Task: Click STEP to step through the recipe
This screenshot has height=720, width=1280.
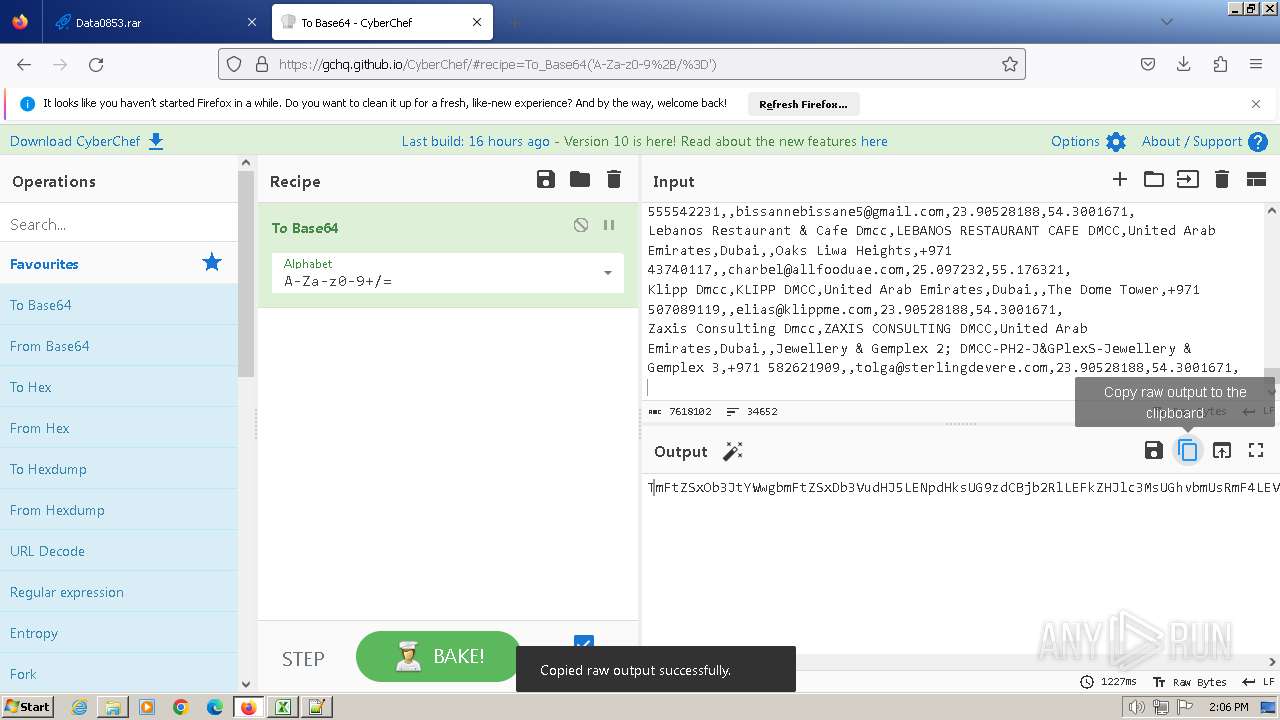Action: point(303,658)
